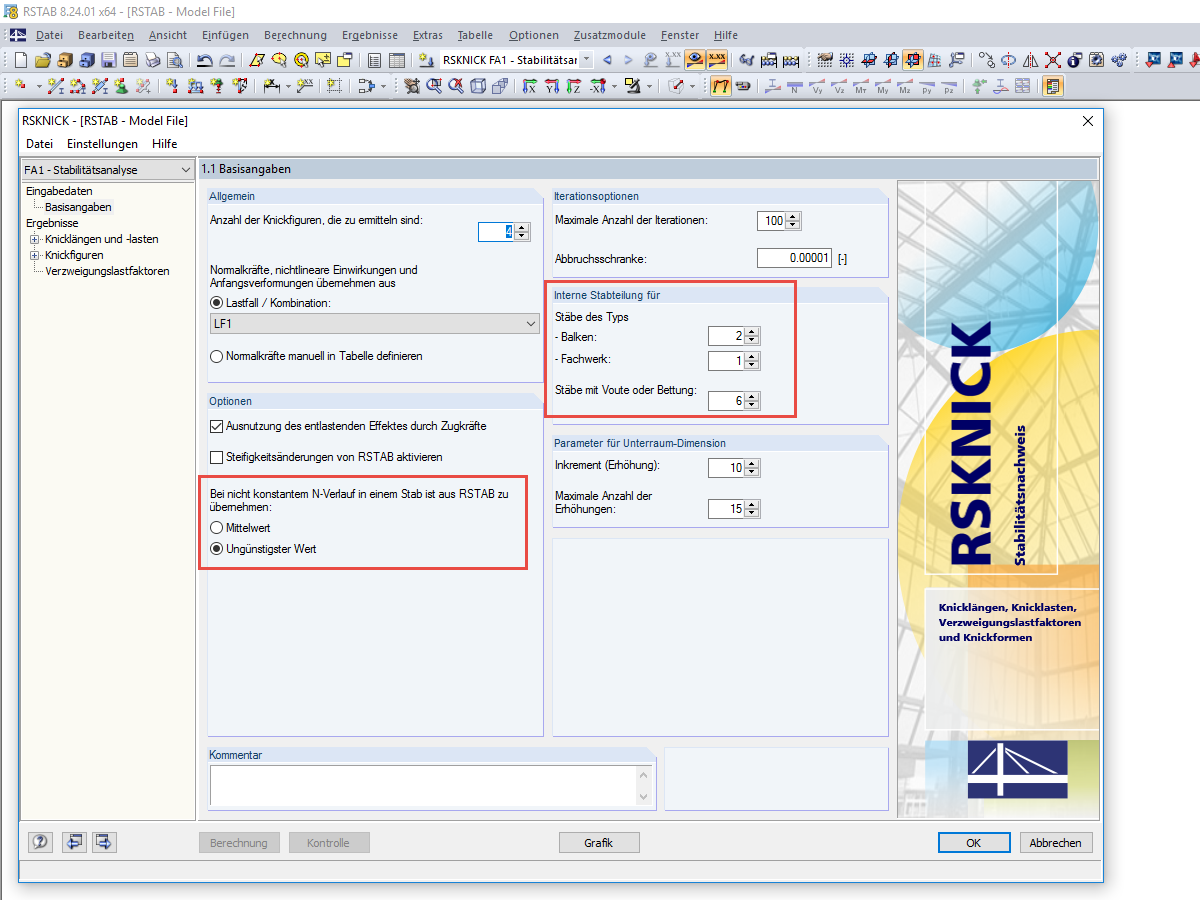Open the dialog's Datei menu

[40, 144]
